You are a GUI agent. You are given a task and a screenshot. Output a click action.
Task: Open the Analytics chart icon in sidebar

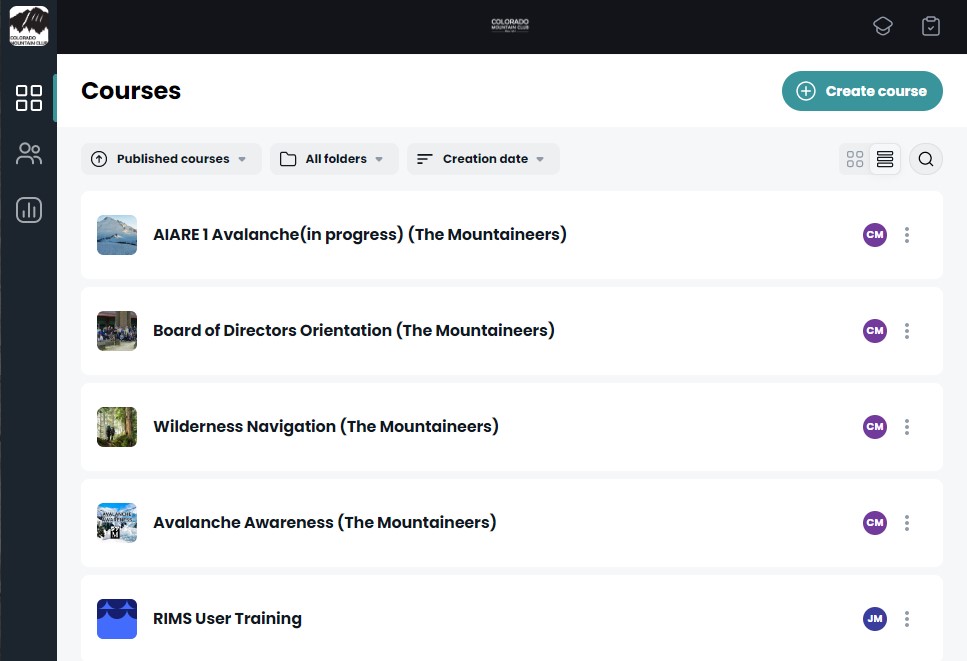[29, 210]
